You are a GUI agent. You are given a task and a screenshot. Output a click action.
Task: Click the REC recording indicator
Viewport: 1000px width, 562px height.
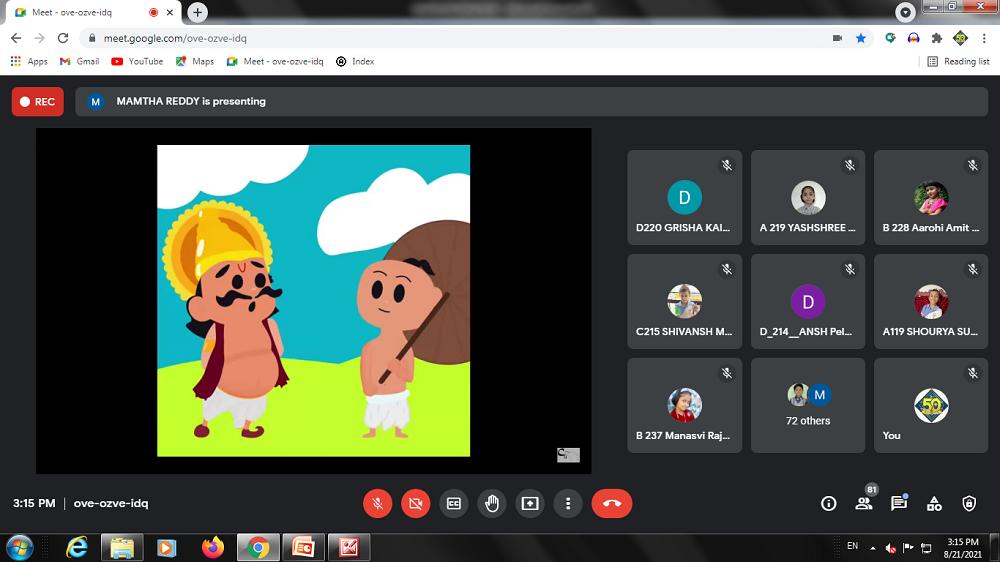[x=37, y=101]
